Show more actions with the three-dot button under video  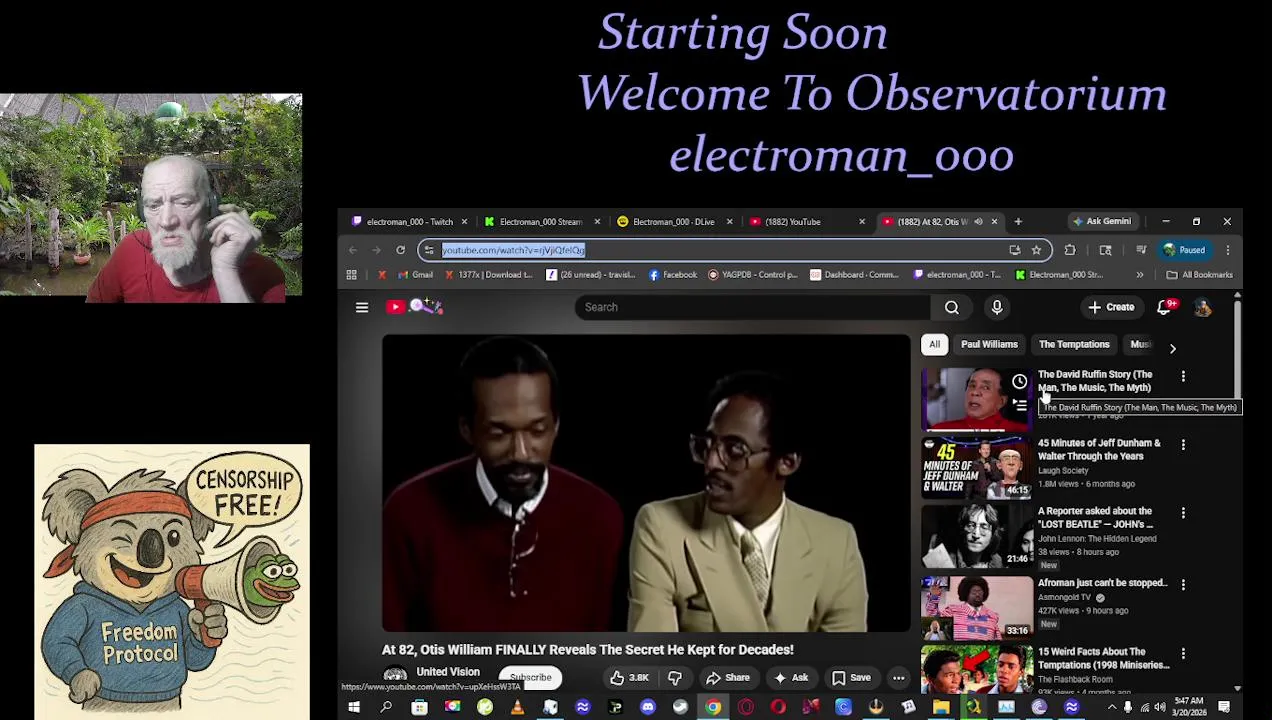[x=898, y=678]
